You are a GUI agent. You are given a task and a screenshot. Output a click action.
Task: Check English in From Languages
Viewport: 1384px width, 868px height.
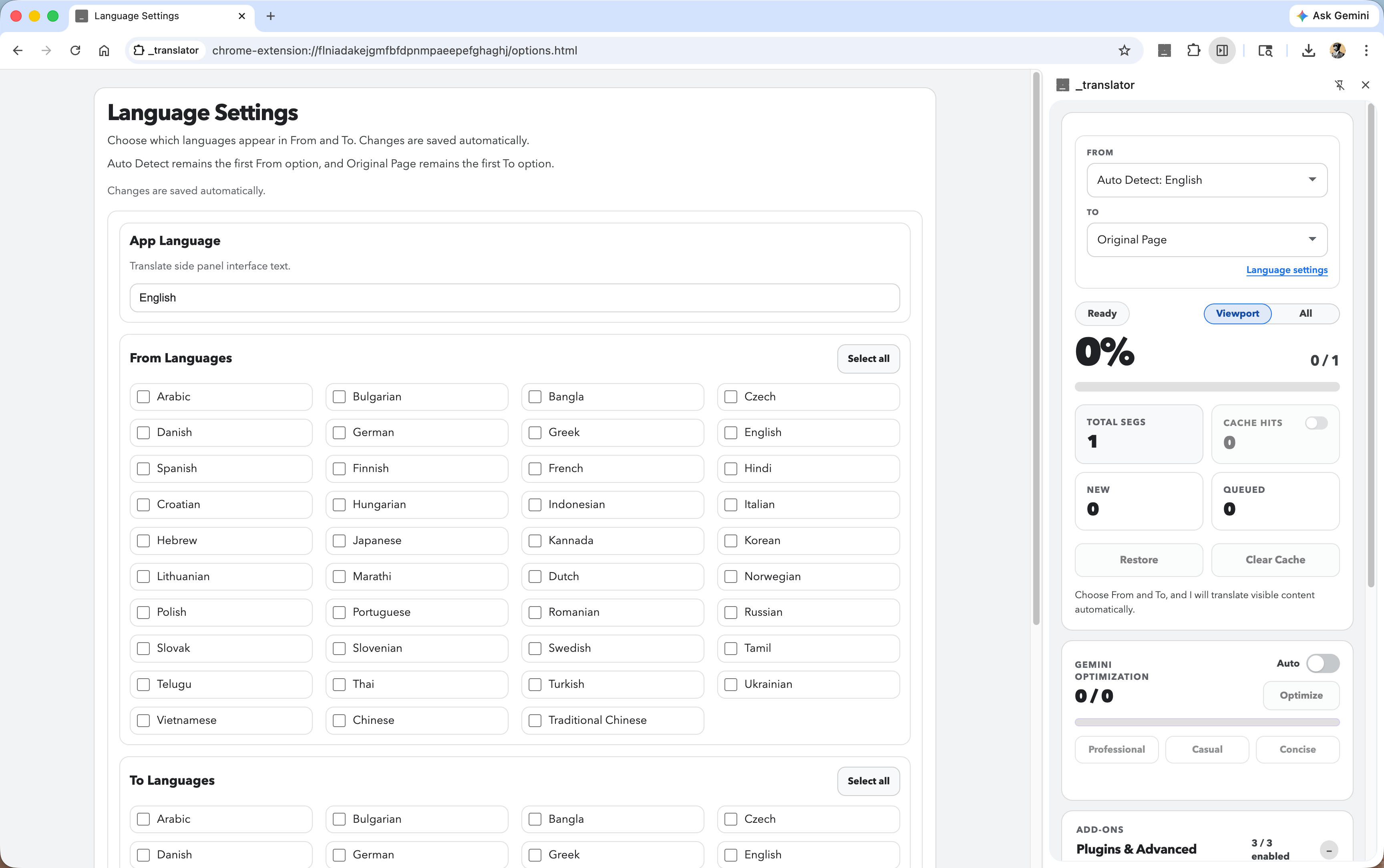731,432
